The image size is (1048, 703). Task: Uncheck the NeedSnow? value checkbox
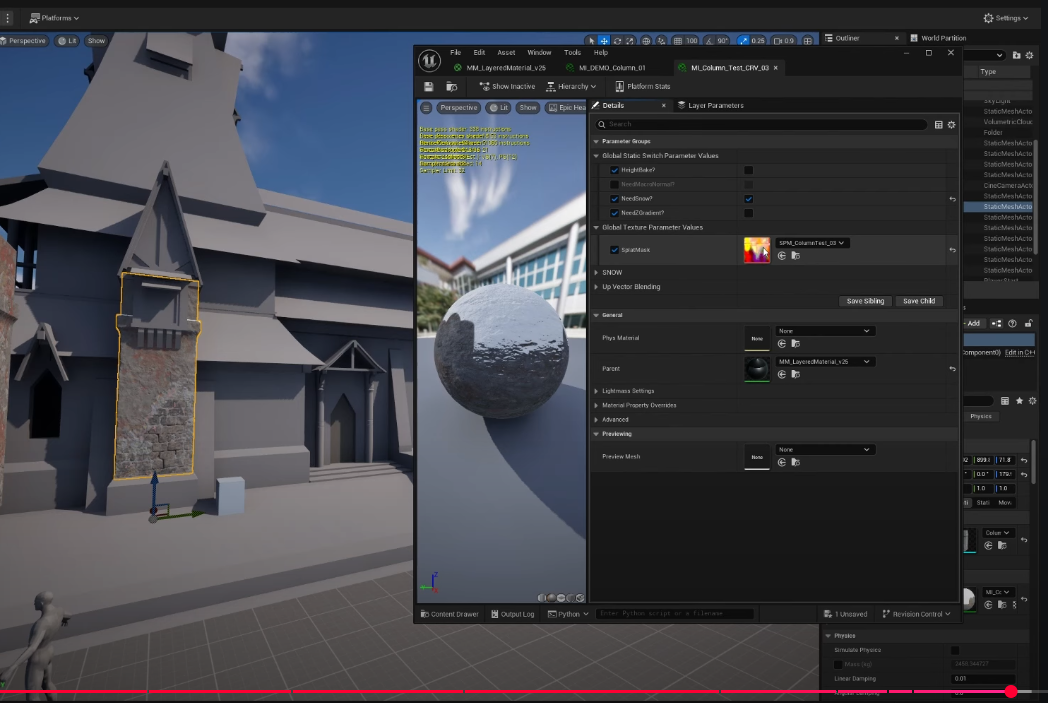pos(748,199)
